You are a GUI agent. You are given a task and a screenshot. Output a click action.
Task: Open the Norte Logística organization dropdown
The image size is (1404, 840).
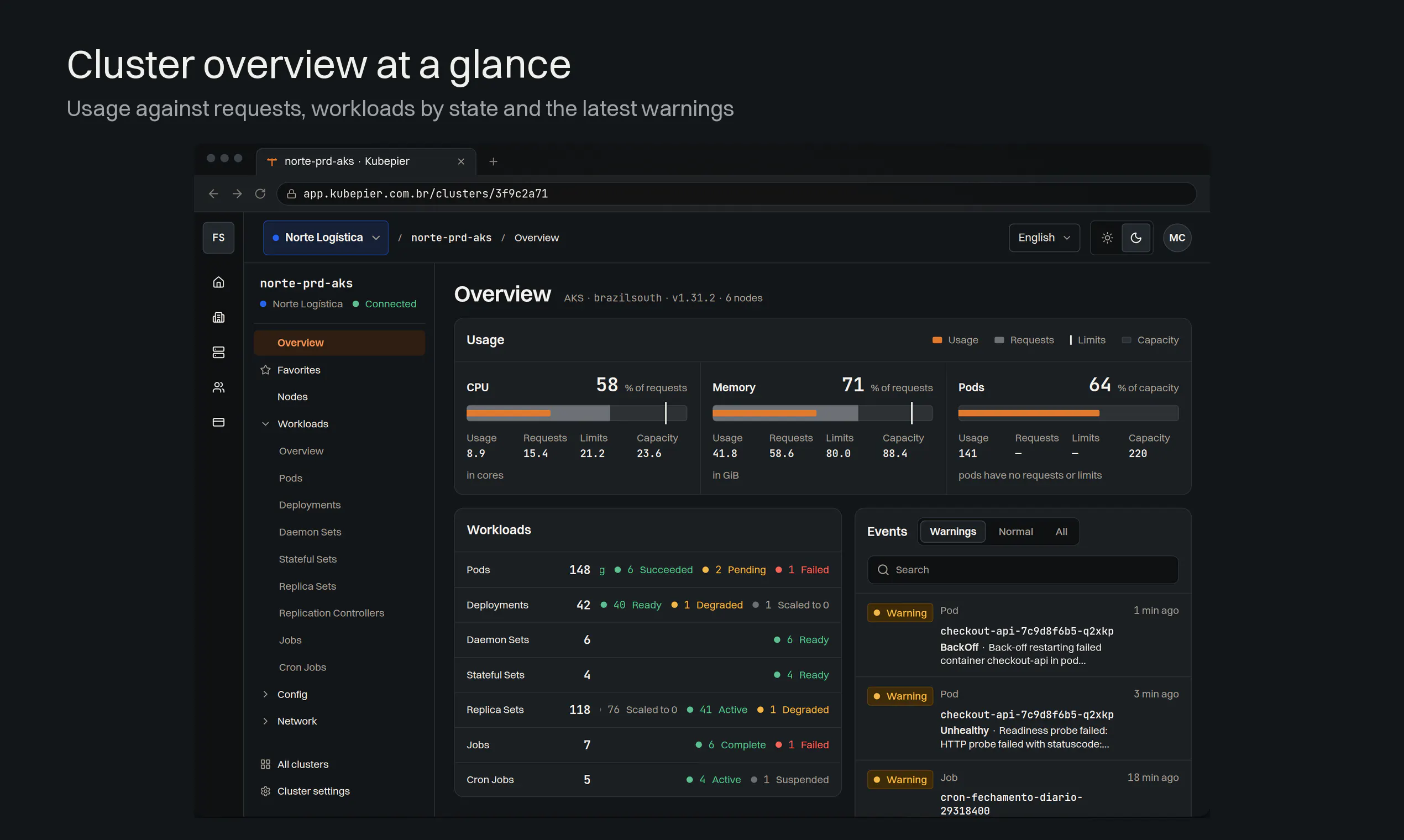(x=326, y=238)
